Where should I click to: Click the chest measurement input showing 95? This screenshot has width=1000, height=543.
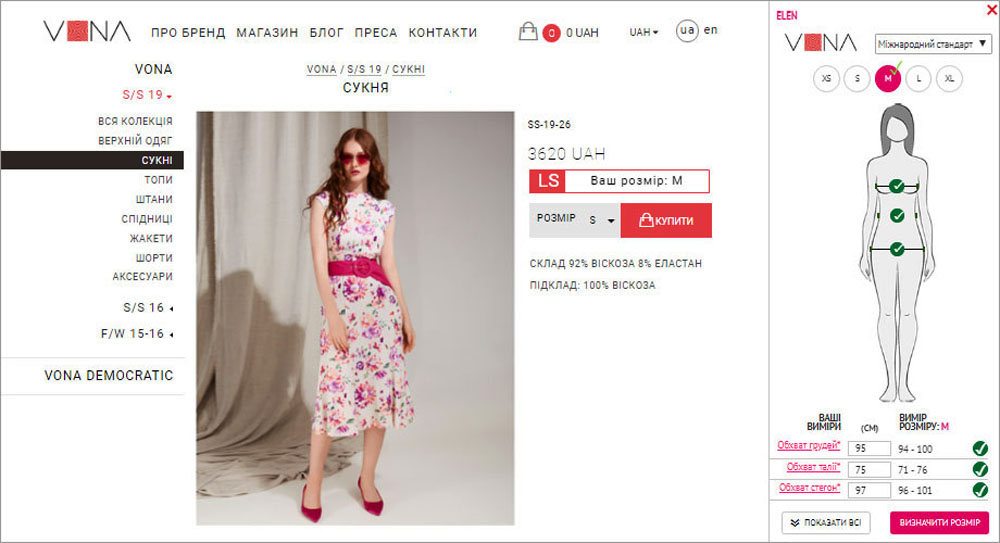click(x=869, y=449)
